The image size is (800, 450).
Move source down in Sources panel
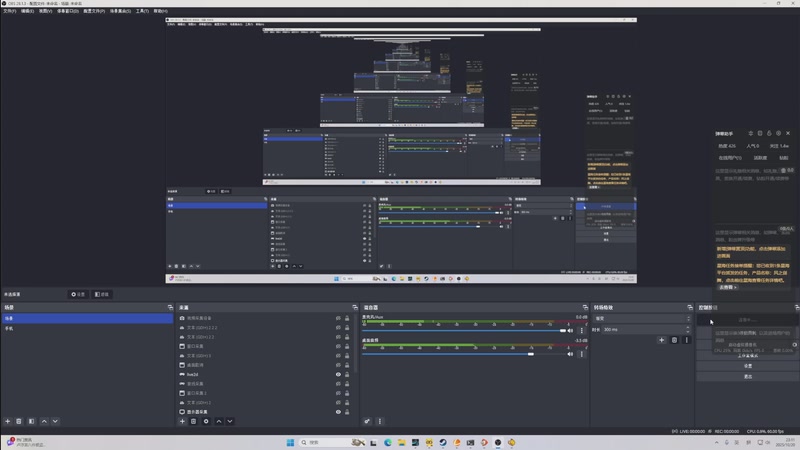pos(230,421)
